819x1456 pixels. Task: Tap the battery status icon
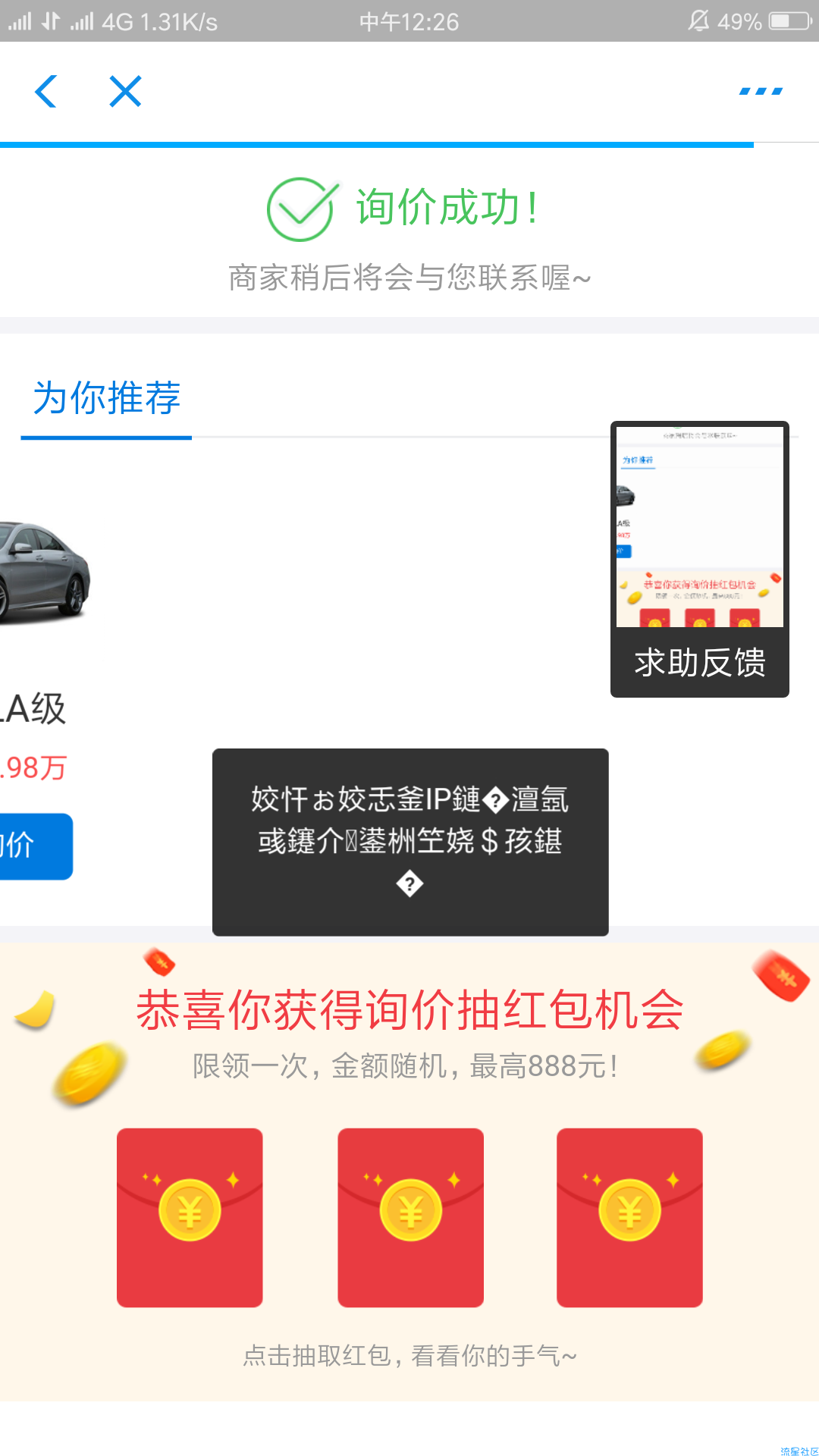coord(790,20)
